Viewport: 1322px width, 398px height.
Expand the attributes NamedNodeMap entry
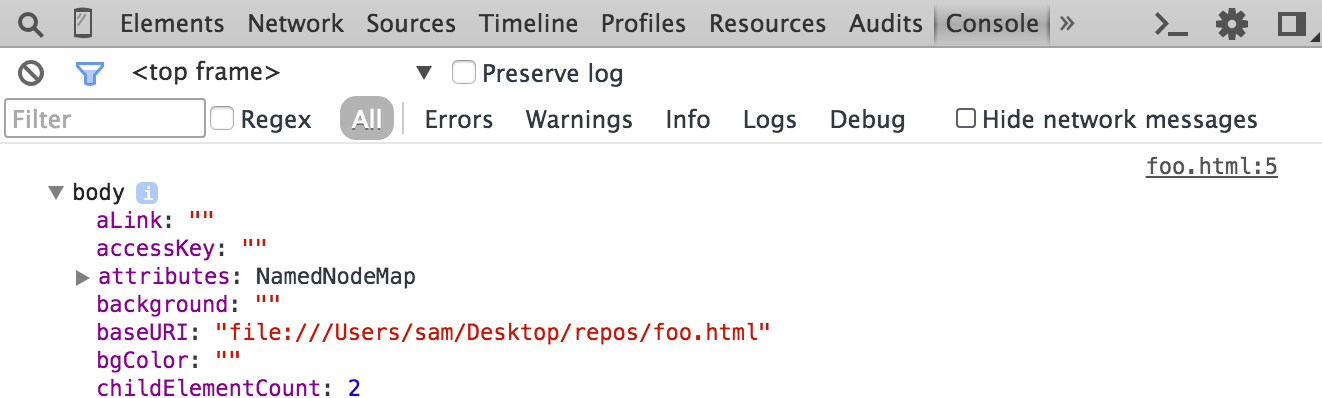coord(84,277)
